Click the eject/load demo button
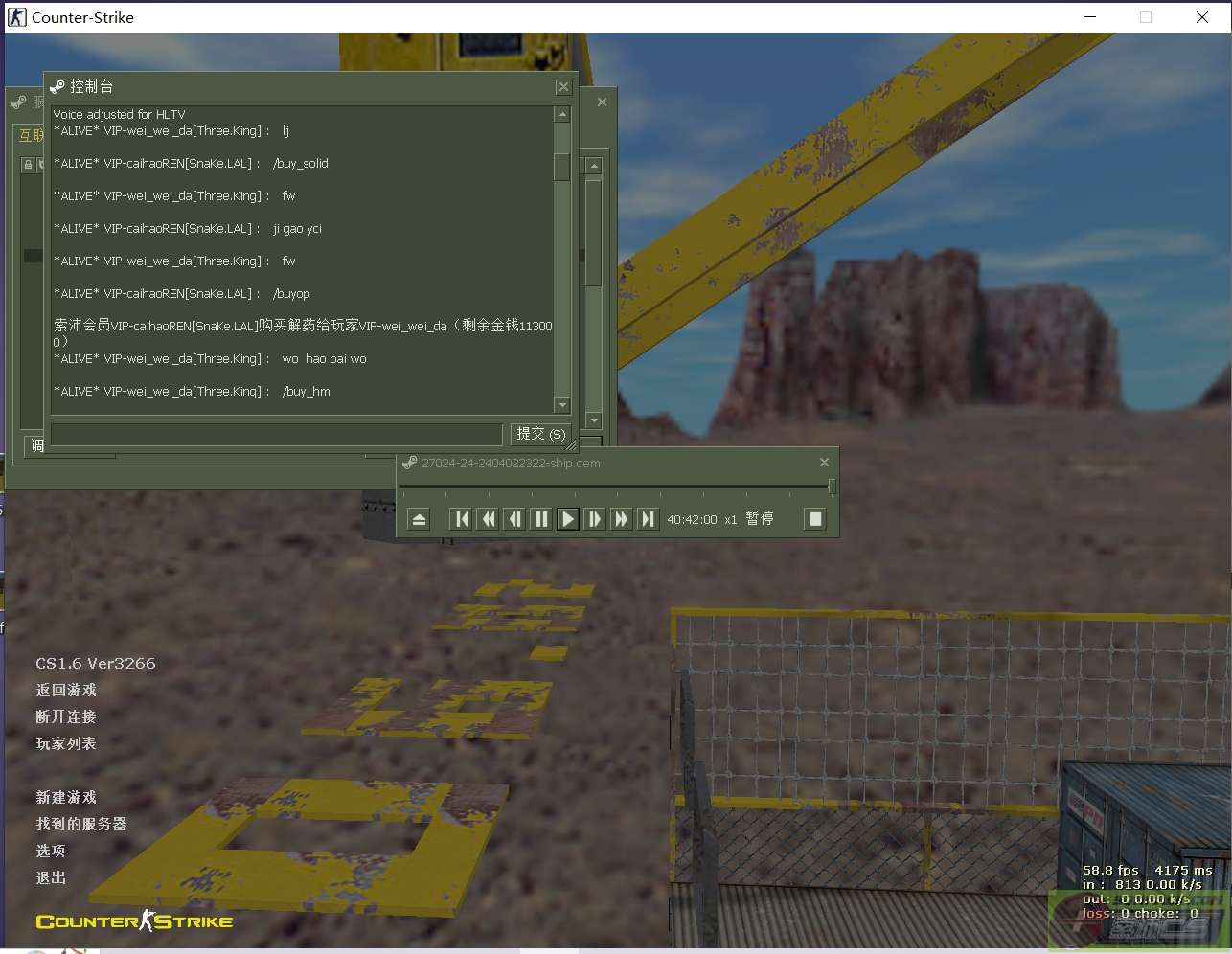This screenshot has width=1232, height=954. click(419, 519)
